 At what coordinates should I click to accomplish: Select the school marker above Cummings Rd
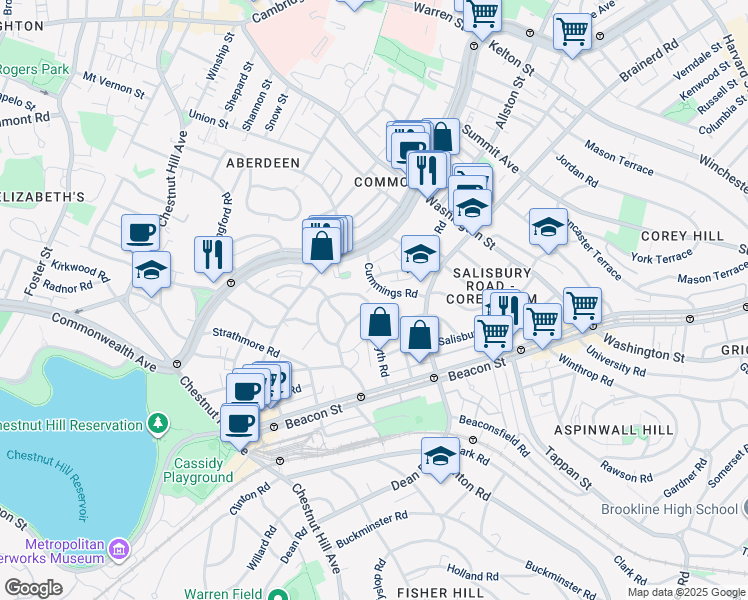coord(420,254)
